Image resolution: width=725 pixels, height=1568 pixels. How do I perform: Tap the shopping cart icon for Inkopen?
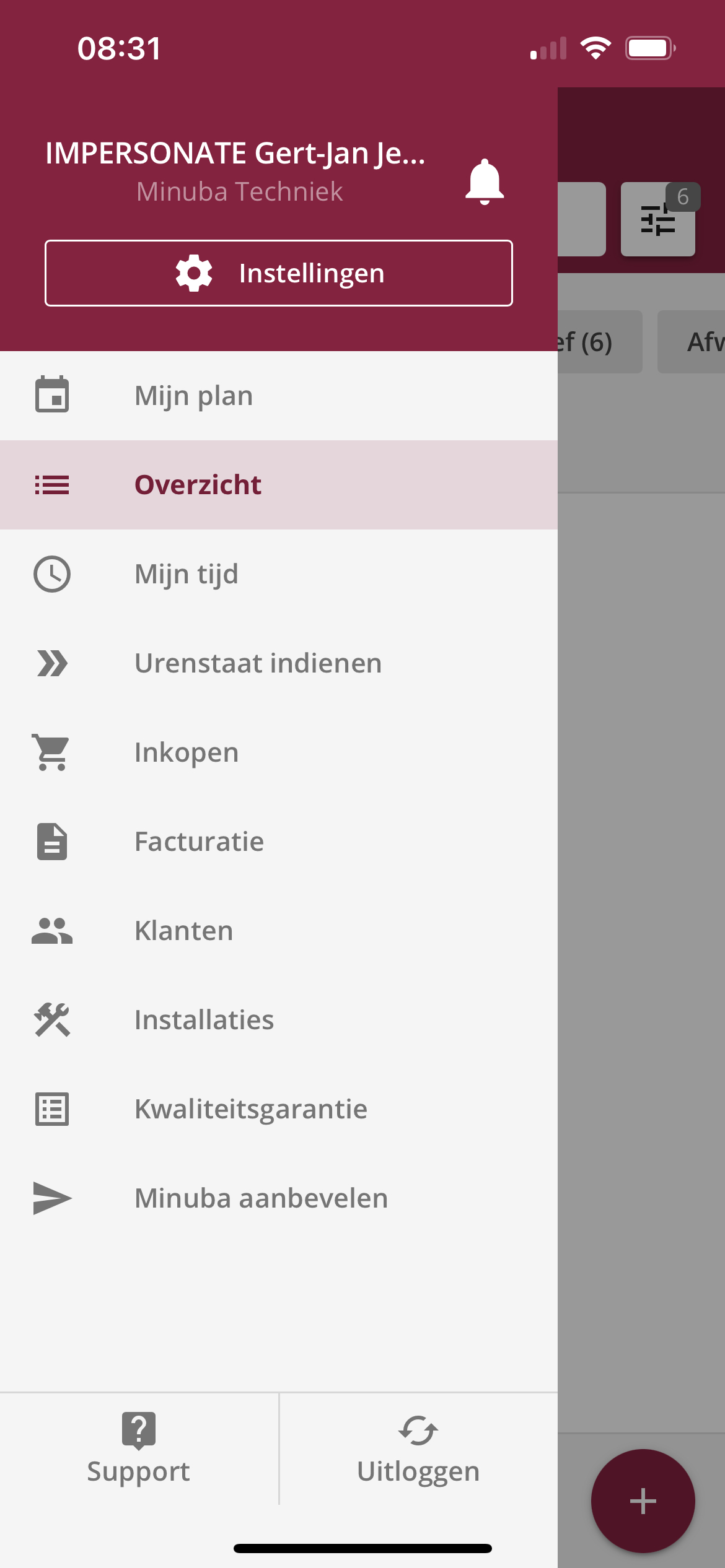52,752
